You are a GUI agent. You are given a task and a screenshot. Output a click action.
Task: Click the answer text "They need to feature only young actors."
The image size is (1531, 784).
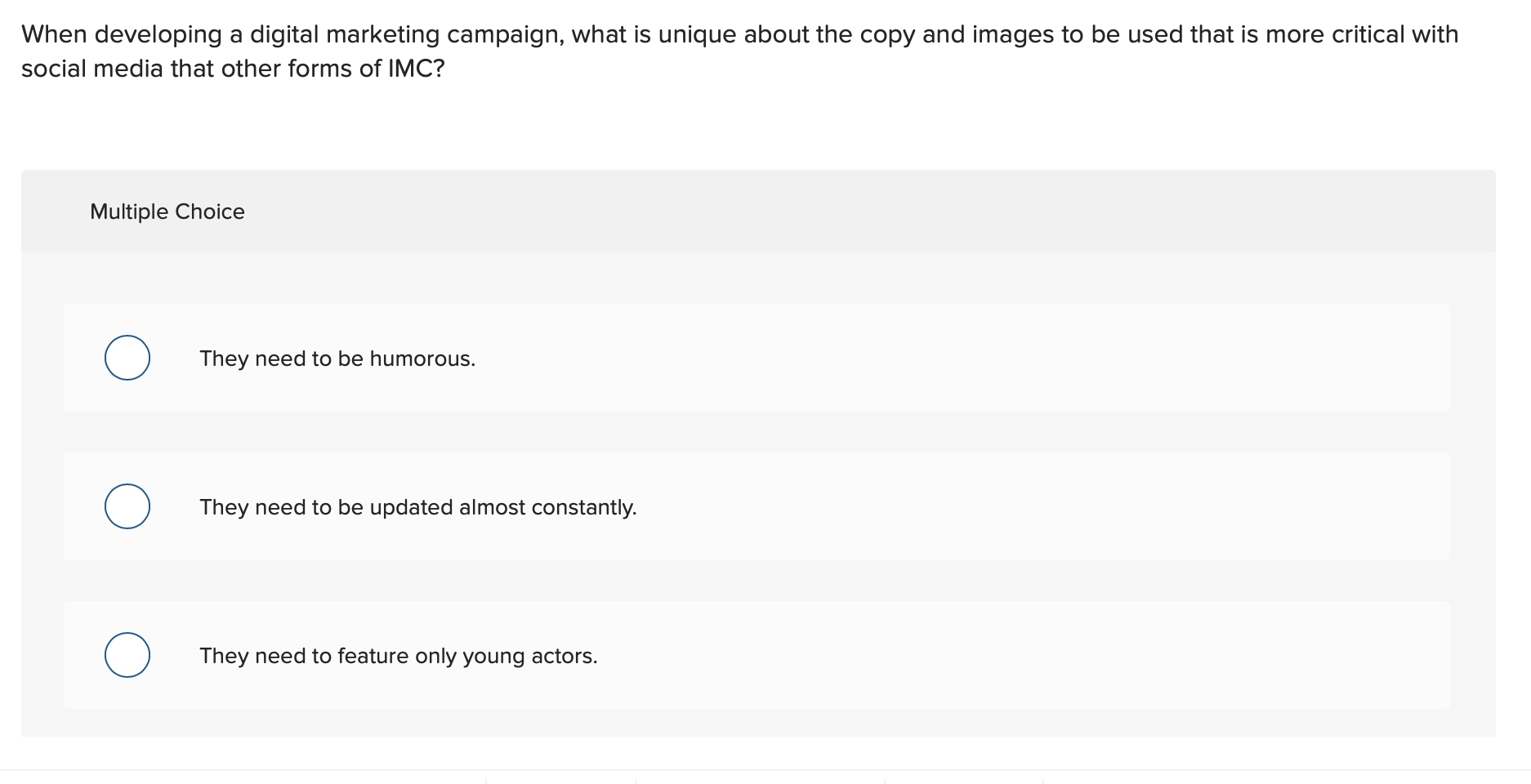398,655
